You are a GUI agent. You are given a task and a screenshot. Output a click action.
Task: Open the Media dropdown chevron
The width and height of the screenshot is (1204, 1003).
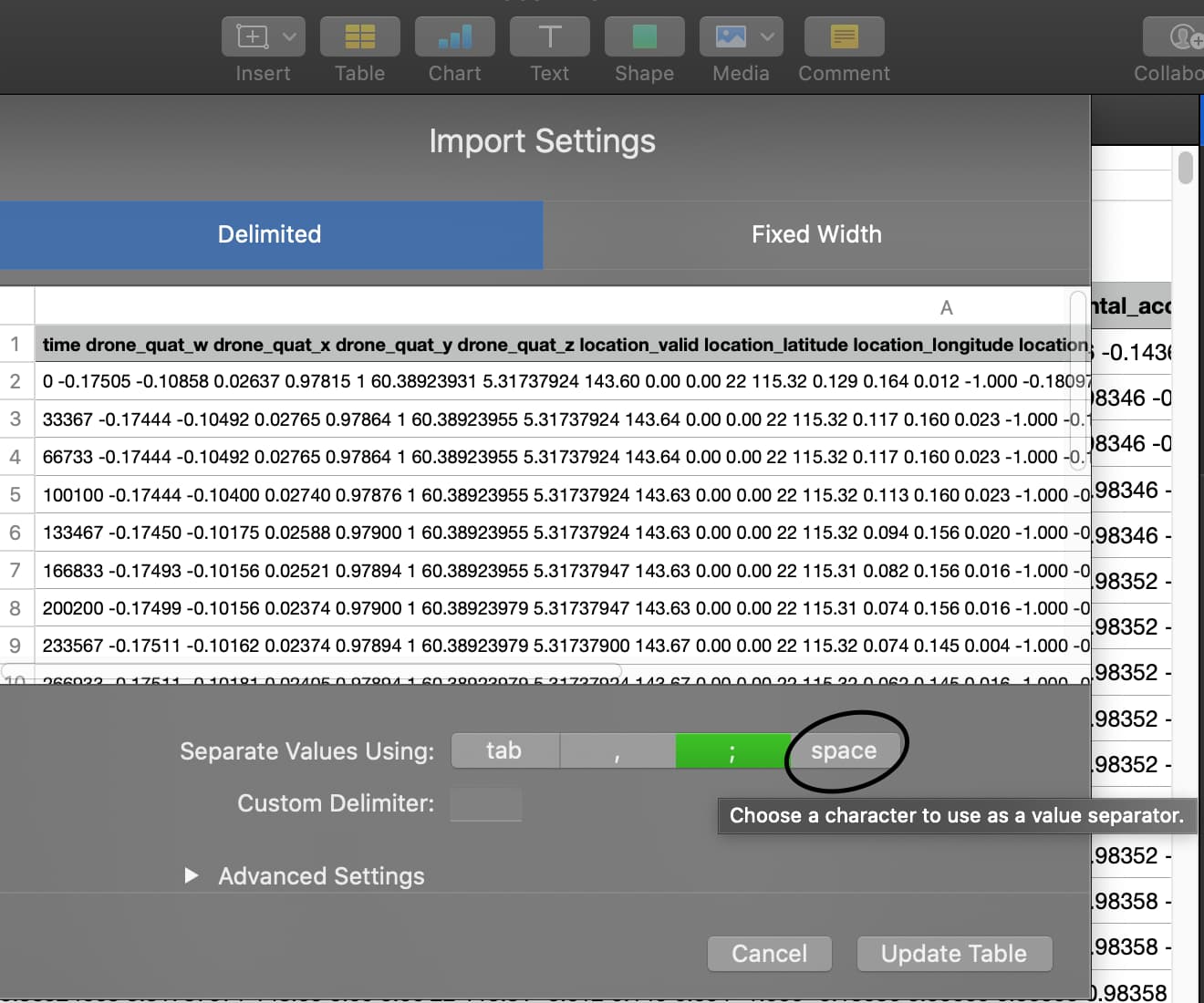(x=768, y=36)
